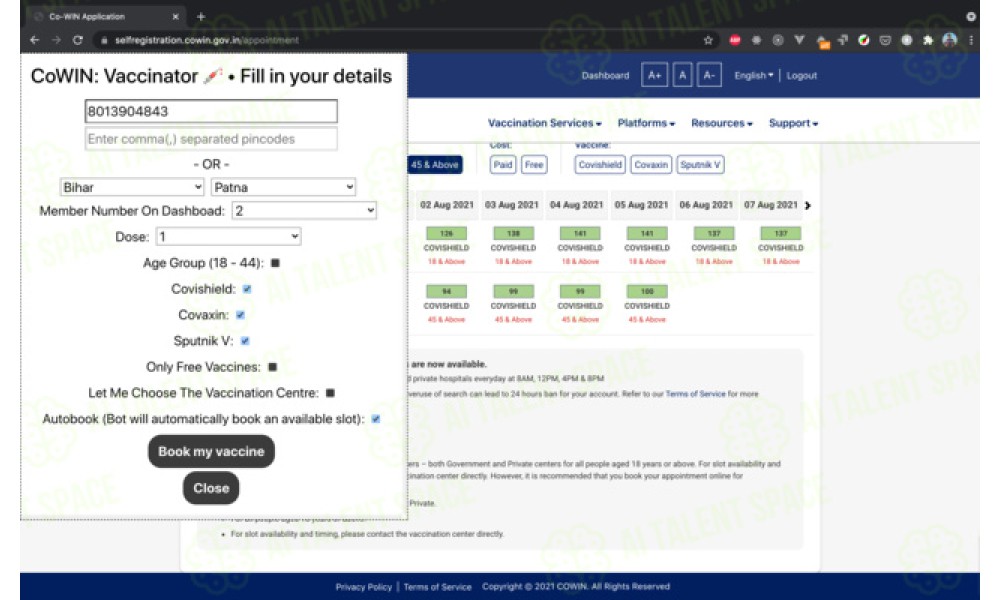Decrease font size with A- button
Image resolution: width=1000 pixels, height=600 pixels.
pos(709,75)
